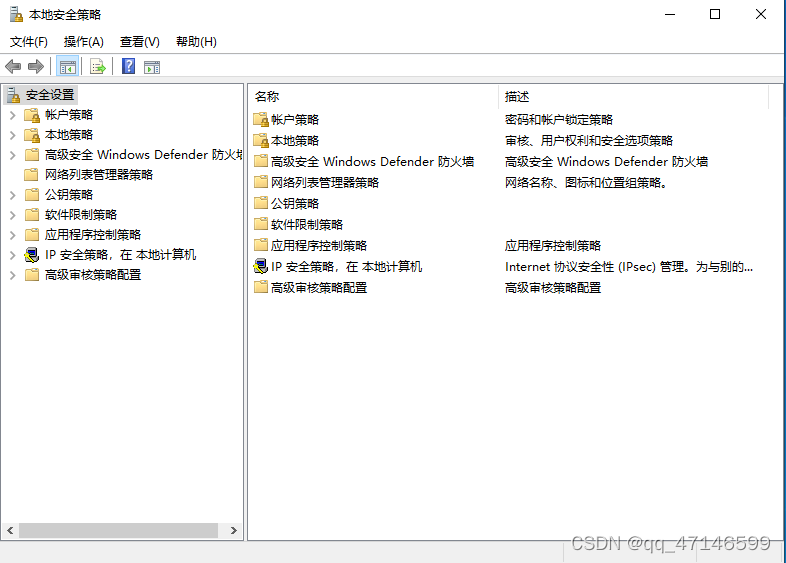
Task: Click 应用程序控制策略 folder icon in left tree
Action: coord(32,235)
